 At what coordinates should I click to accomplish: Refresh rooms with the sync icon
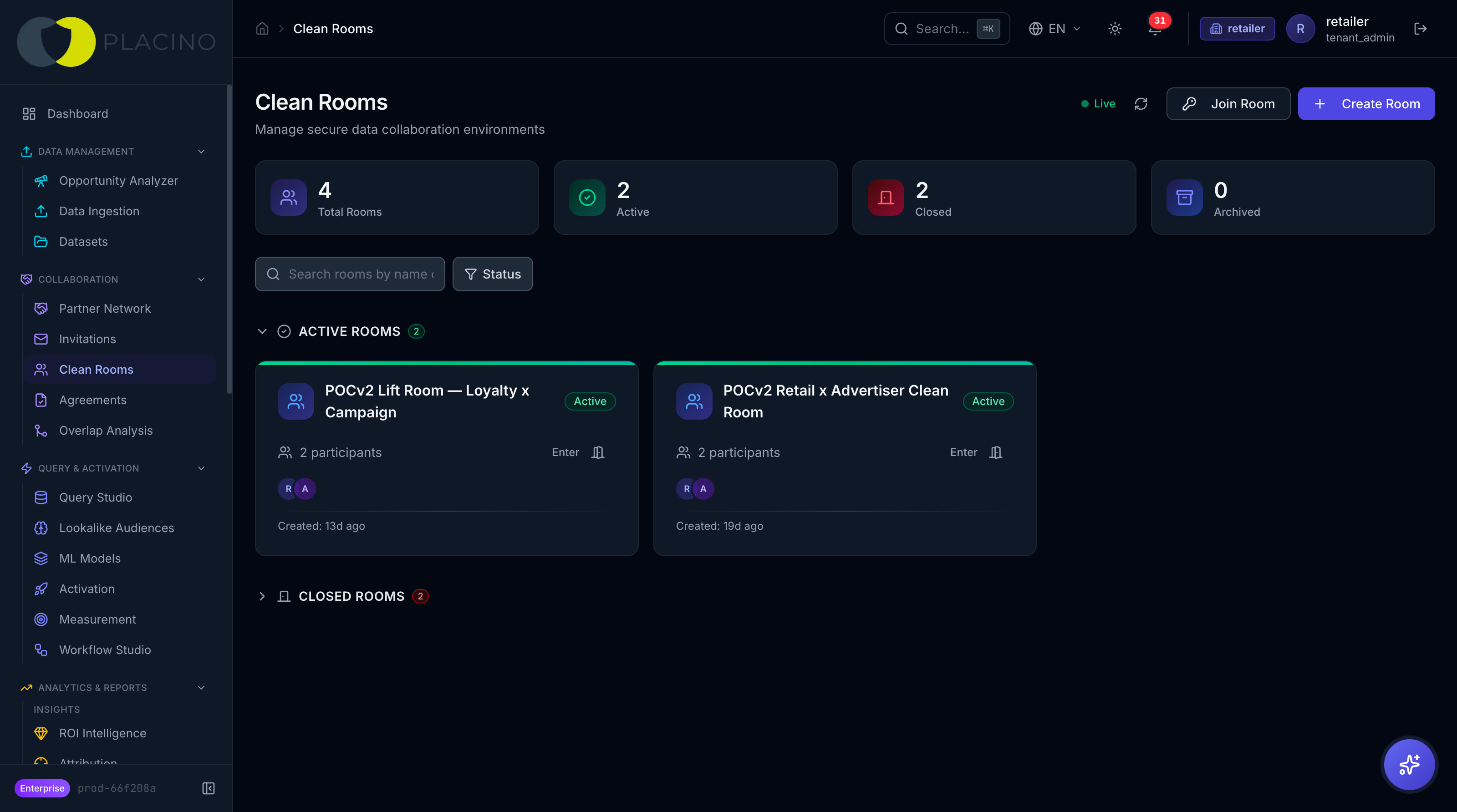pyautogui.click(x=1141, y=103)
